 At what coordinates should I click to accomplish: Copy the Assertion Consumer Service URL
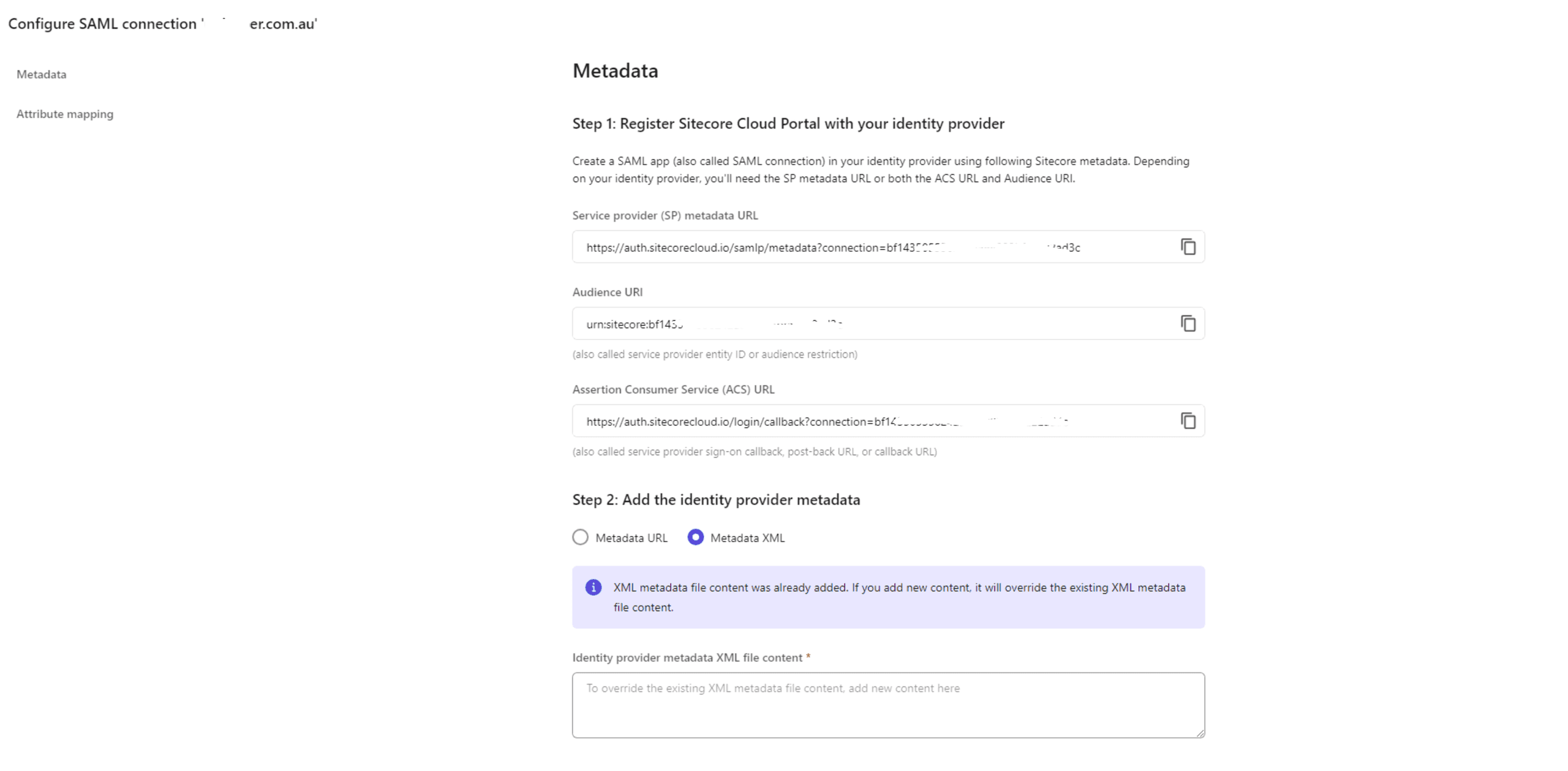(1188, 421)
